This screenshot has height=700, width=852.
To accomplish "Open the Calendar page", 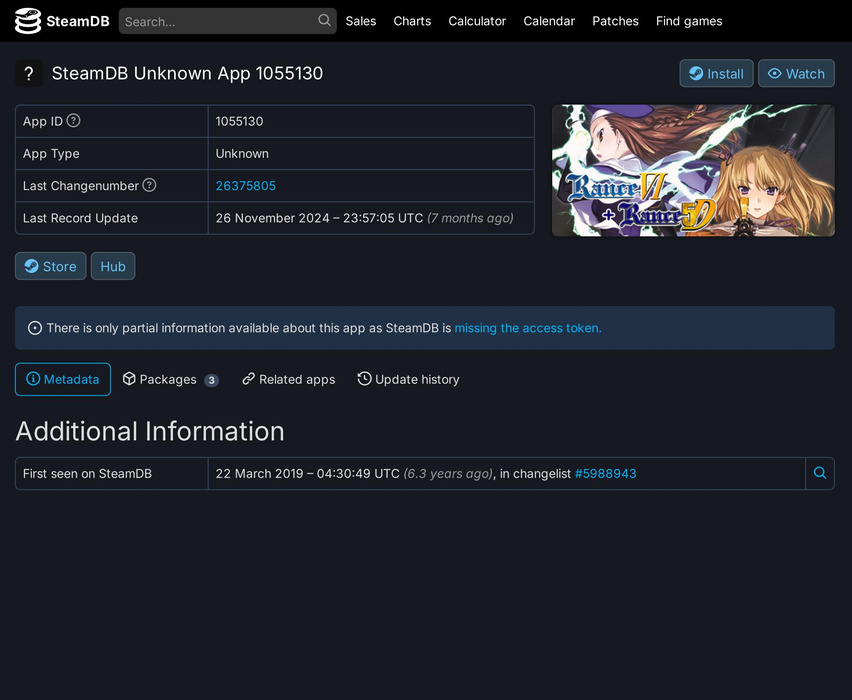I will (x=549, y=21).
